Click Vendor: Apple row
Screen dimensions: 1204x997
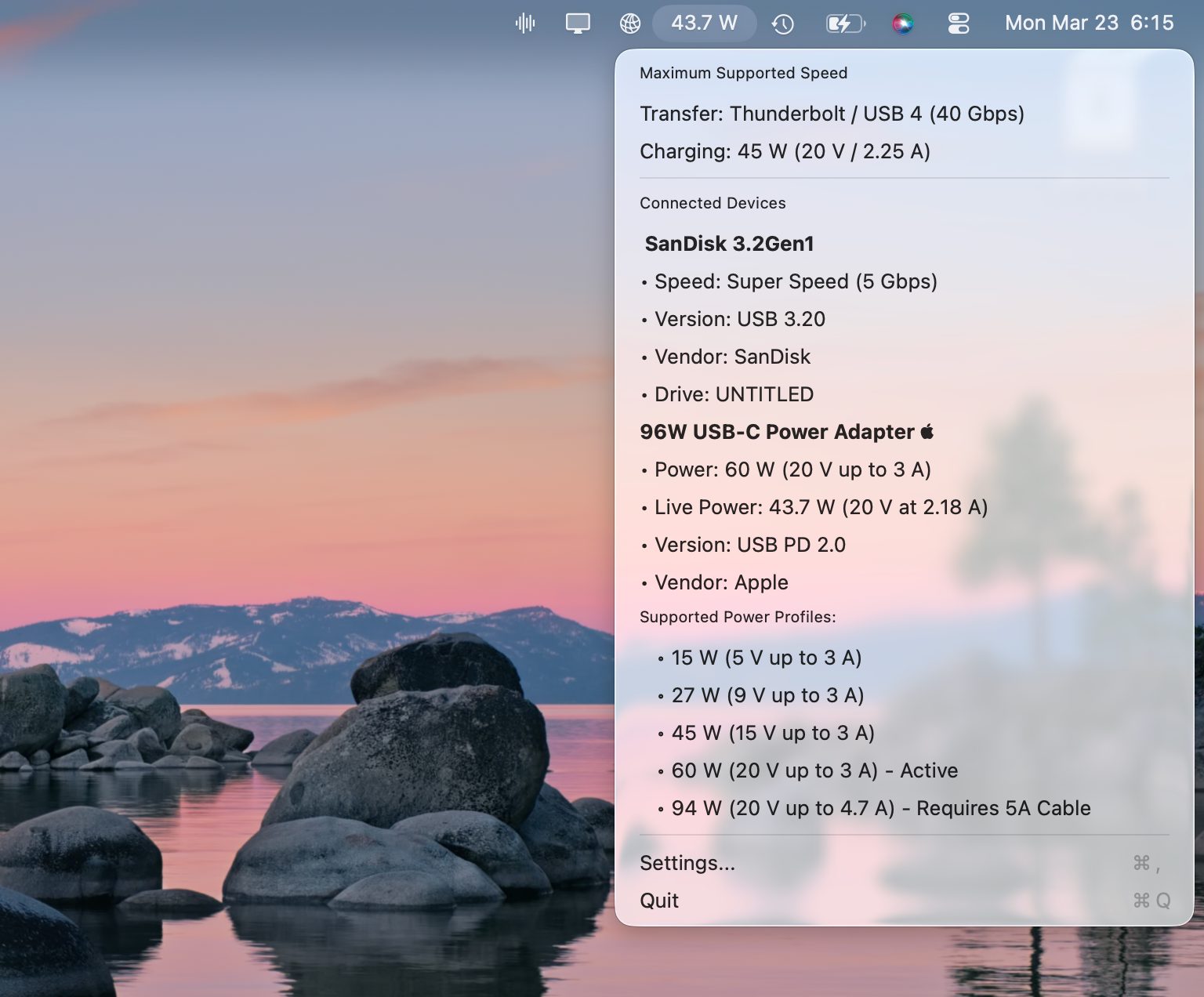[715, 582]
